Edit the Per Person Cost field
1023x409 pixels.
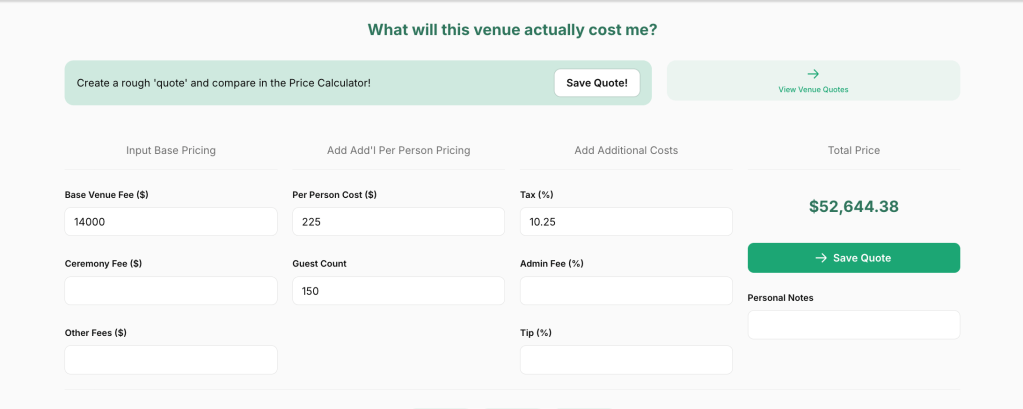(x=398, y=222)
